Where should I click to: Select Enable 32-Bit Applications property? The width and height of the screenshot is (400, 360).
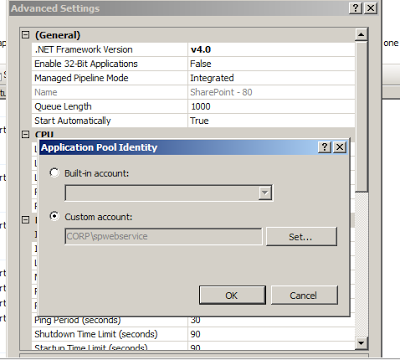[x=86, y=64]
